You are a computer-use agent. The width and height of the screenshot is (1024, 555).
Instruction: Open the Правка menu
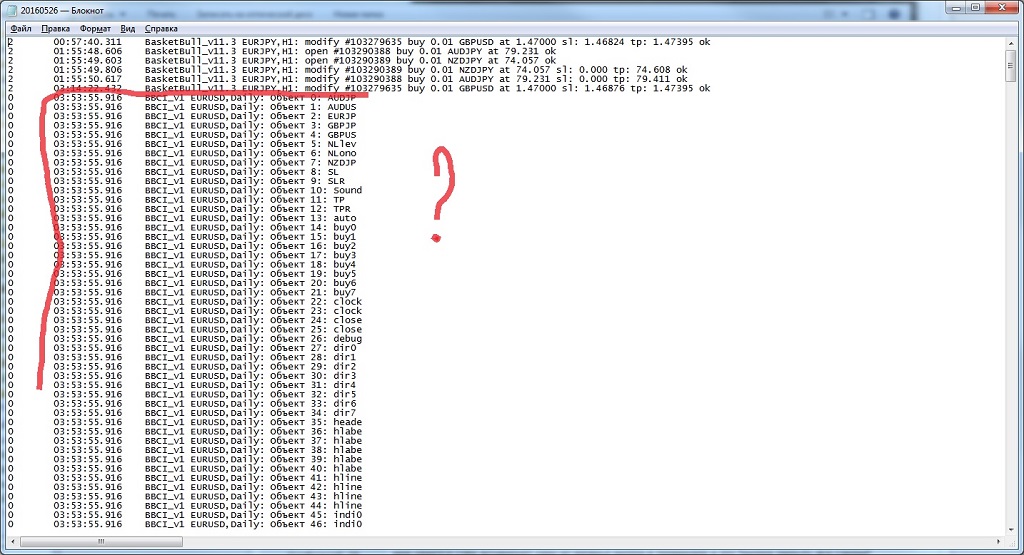point(56,29)
